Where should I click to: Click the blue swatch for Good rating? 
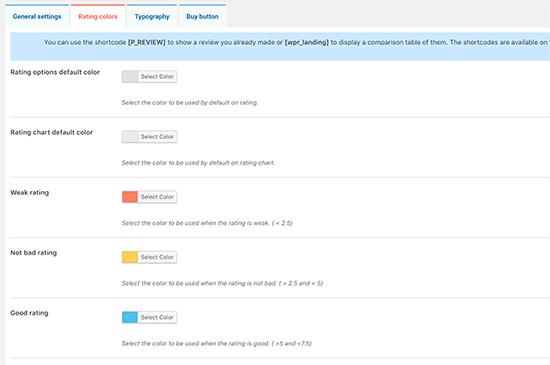[x=130, y=317]
